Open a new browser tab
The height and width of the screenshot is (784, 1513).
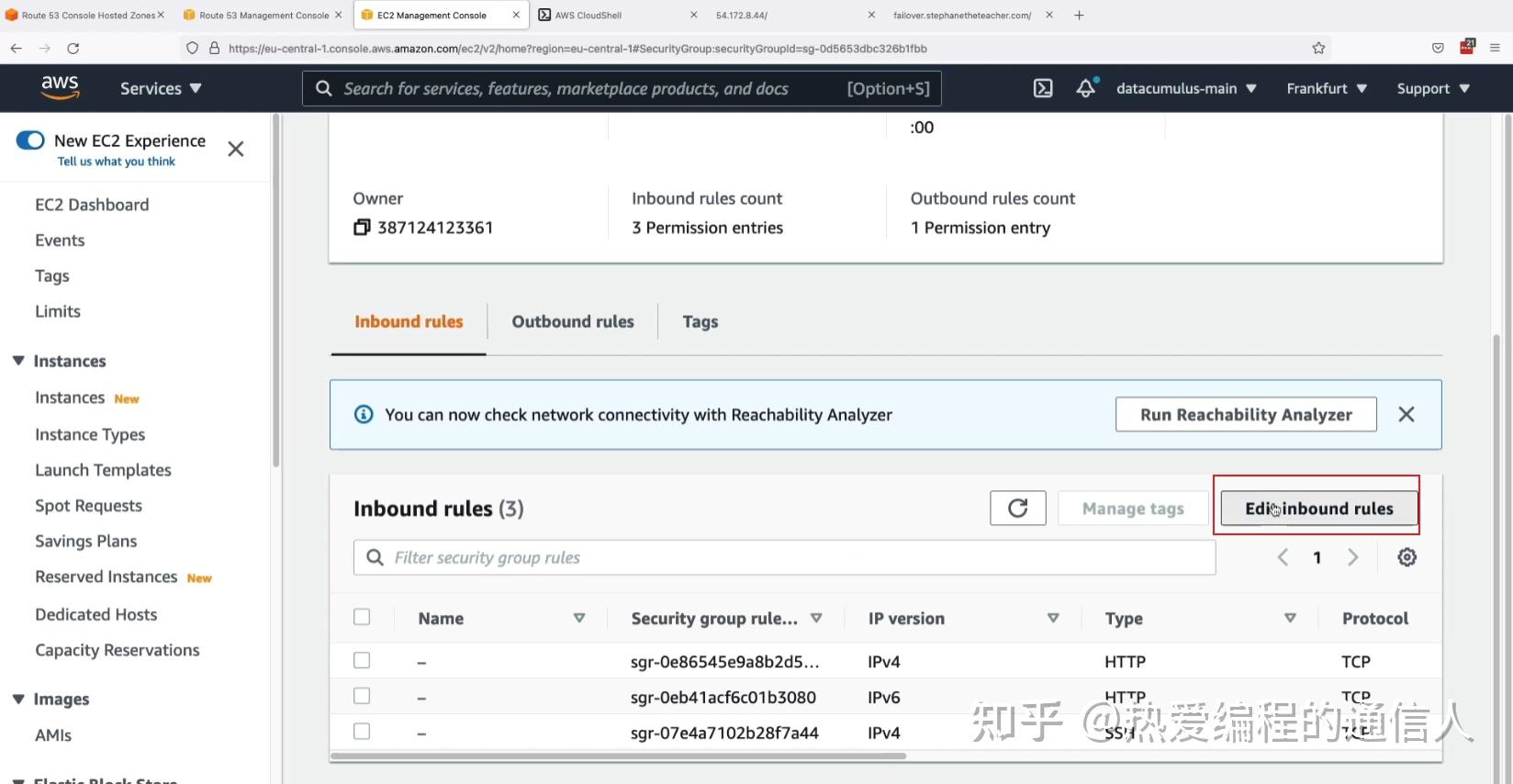point(1080,15)
